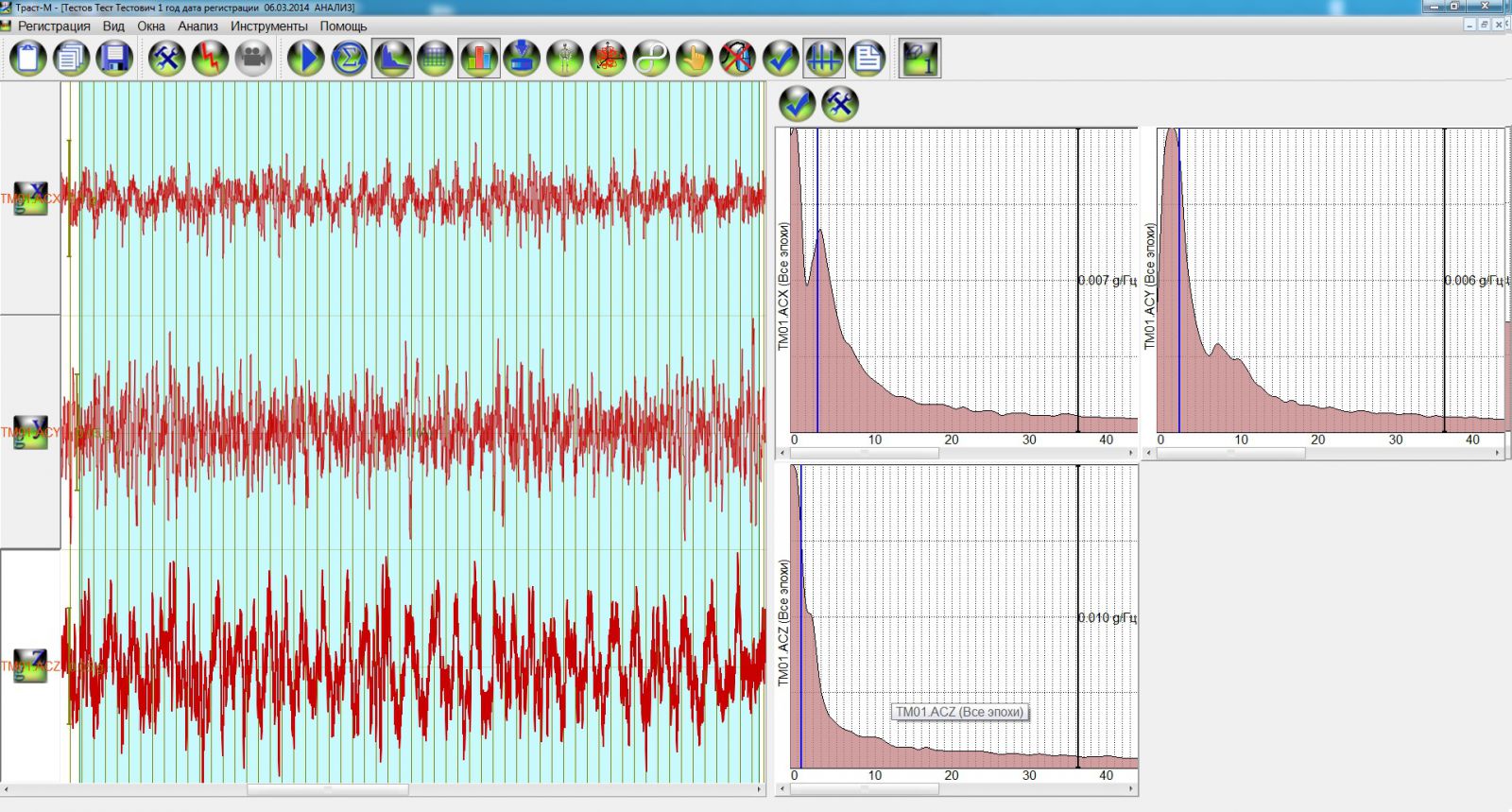The image size is (1512, 812).
Task: Click the red lightning bolt signal icon
Action: click(x=210, y=59)
